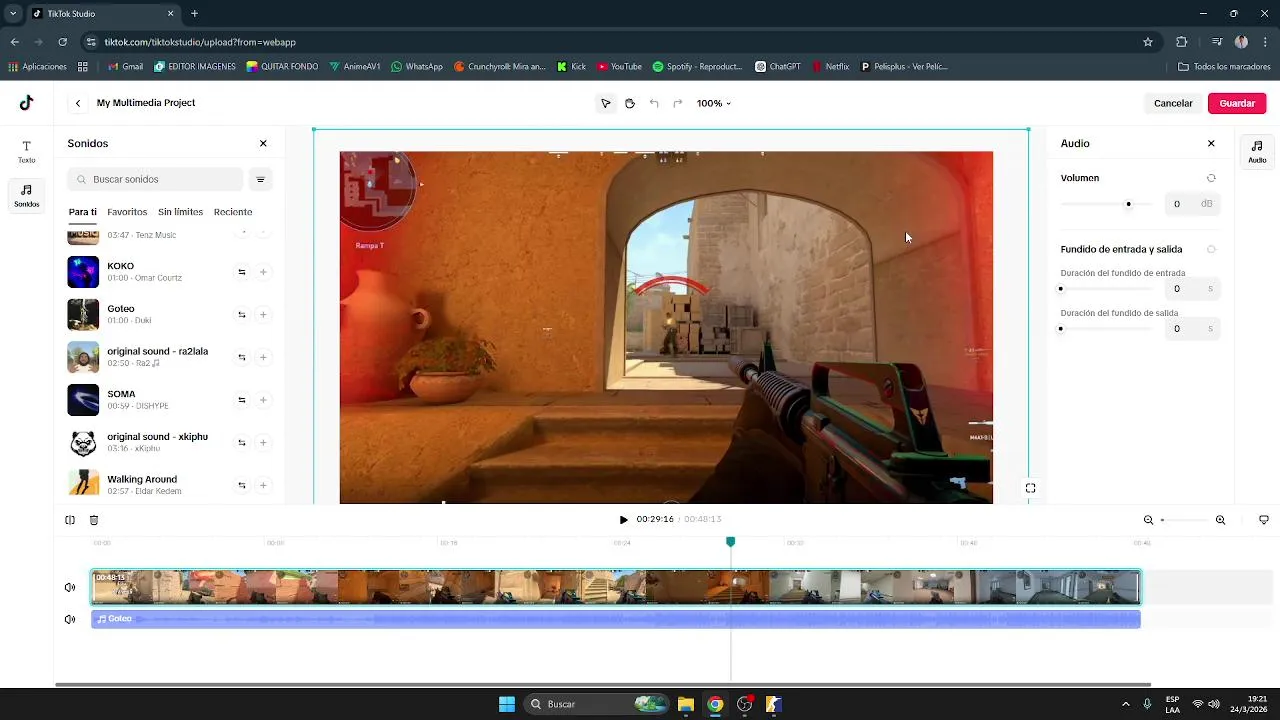Open the 100% zoom dropdown
The image size is (1280, 720).
coord(714,103)
